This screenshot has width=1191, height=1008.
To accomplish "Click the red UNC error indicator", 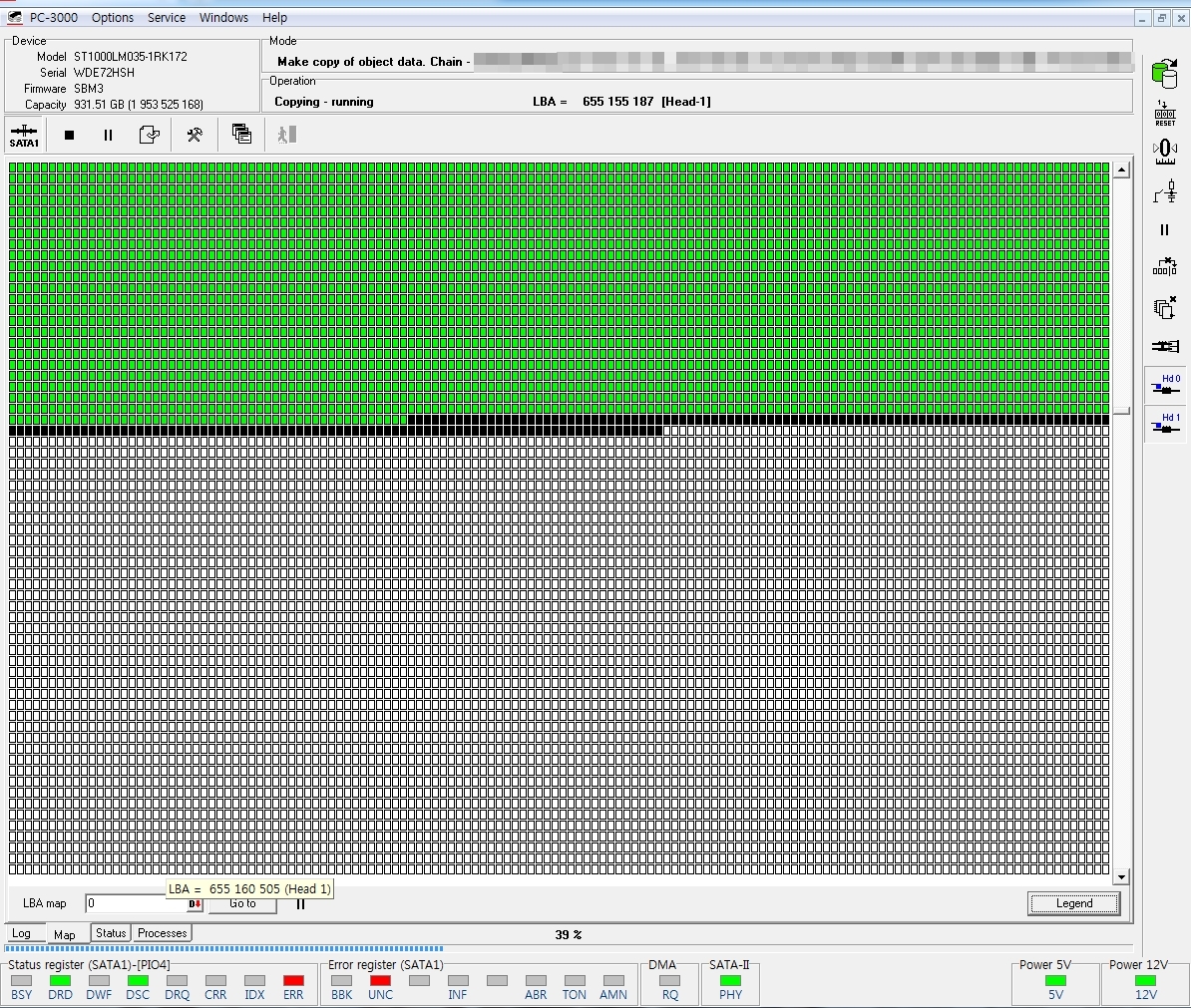I will click(x=381, y=981).
